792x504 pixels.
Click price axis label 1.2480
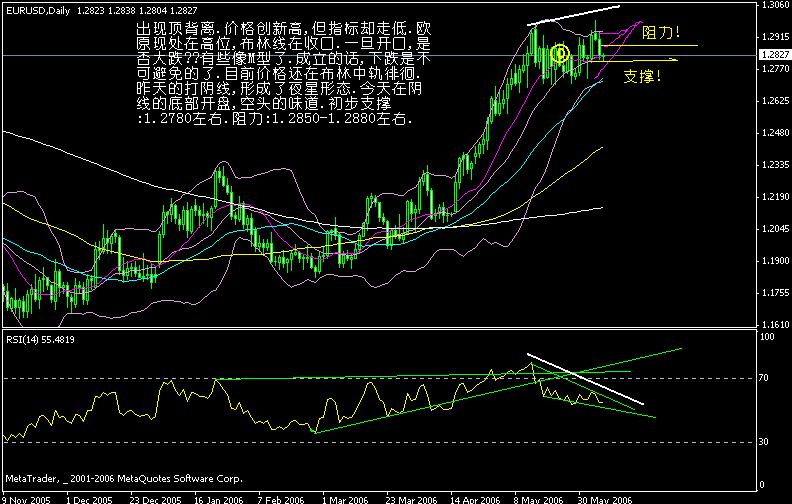775,133
